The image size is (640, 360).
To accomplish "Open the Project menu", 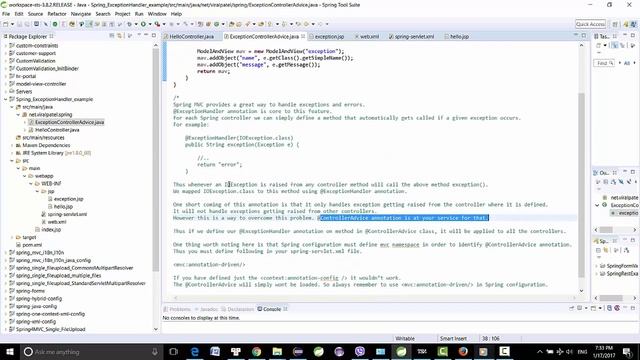I will pos(122,13).
